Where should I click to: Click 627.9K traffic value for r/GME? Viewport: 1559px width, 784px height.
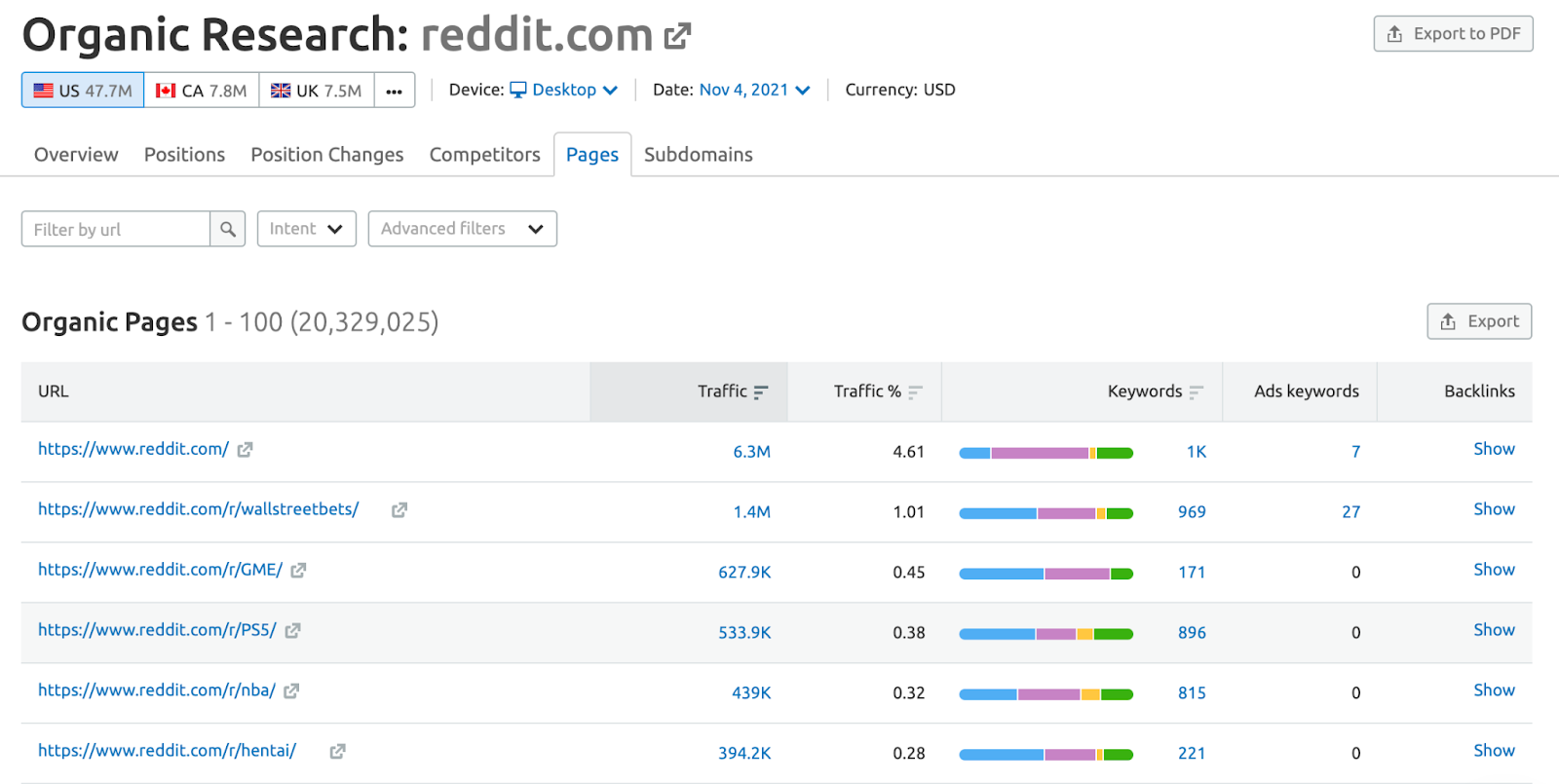(x=744, y=573)
